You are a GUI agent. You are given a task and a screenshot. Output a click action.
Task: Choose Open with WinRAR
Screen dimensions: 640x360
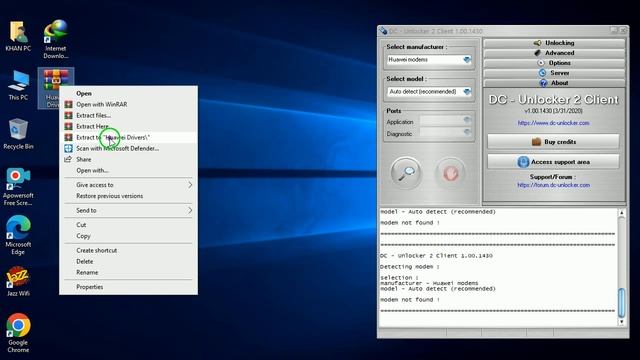[128, 104]
